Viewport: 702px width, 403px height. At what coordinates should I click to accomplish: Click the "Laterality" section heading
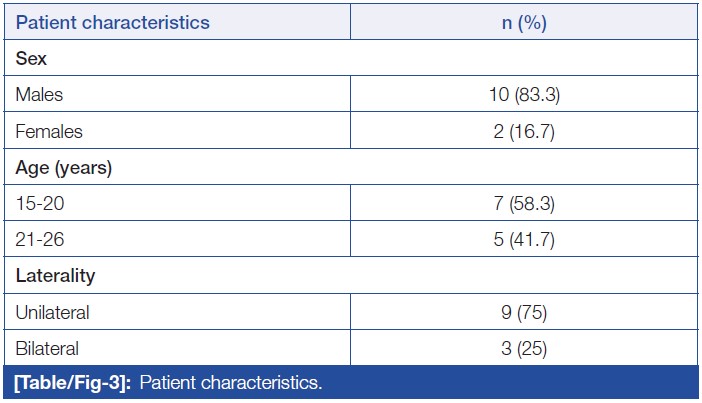[53, 277]
